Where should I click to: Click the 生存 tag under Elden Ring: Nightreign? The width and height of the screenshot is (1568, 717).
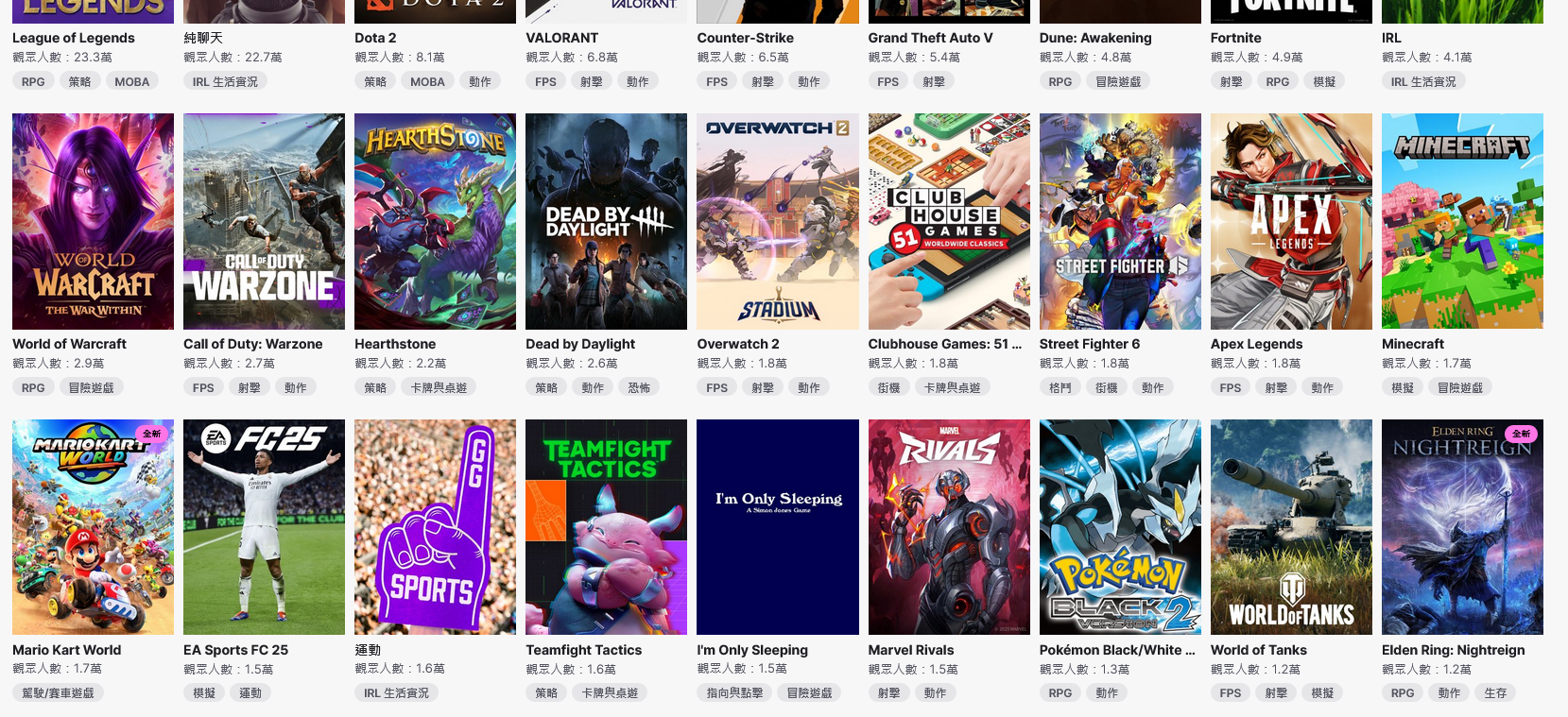click(1495, 692)
